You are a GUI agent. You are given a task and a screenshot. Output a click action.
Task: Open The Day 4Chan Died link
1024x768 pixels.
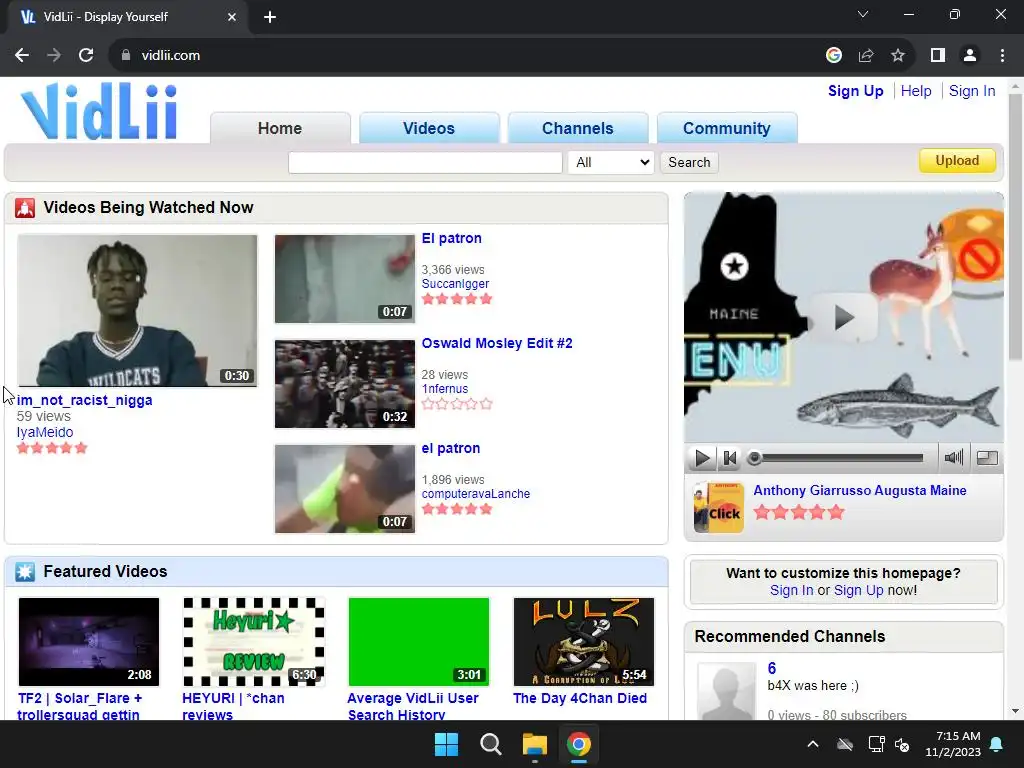click(580, 698)
